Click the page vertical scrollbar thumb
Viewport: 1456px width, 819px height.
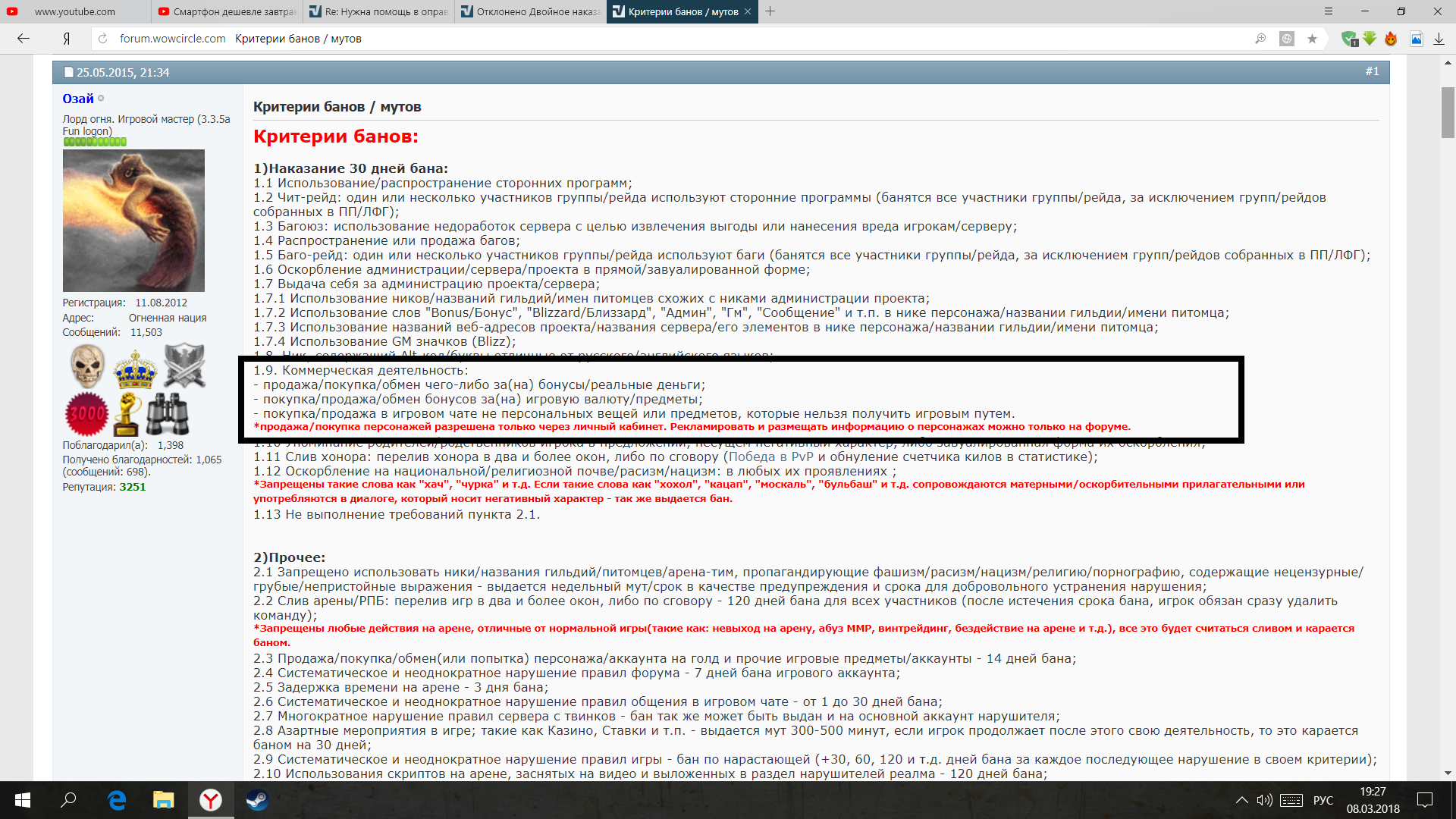(1448, 112)
